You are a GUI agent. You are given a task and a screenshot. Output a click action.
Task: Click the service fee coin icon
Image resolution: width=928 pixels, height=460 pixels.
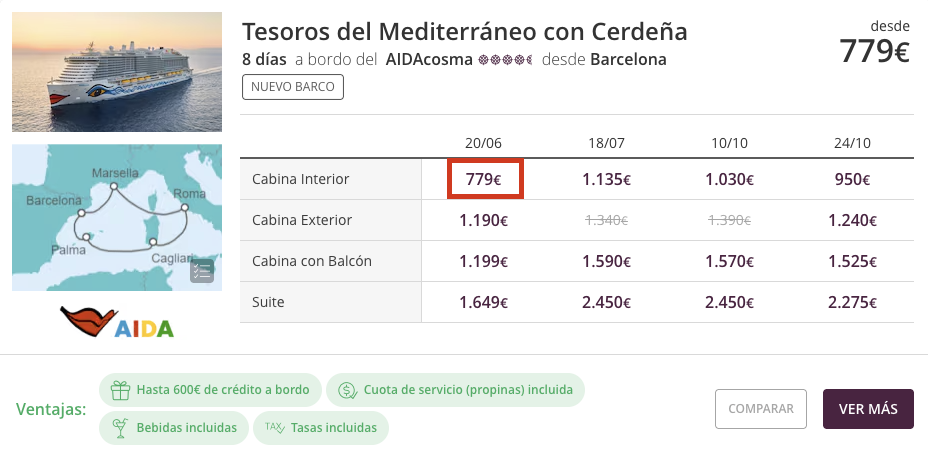coord(347,390)
